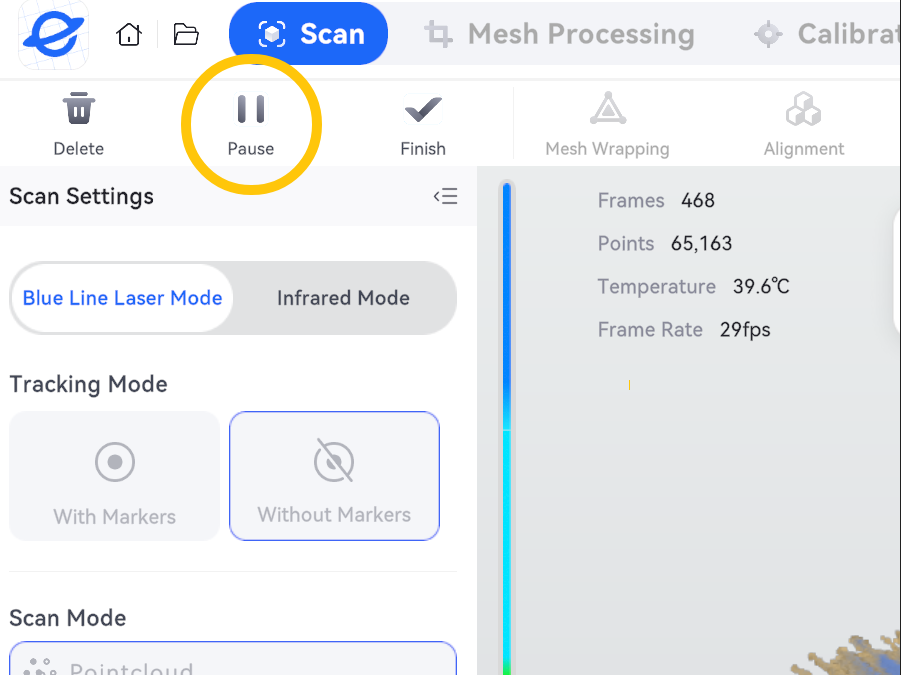This screenshot has width=901, height=675.
Task: Delete the current scan data
Action: pyautogui.click(x=79, y=124)
